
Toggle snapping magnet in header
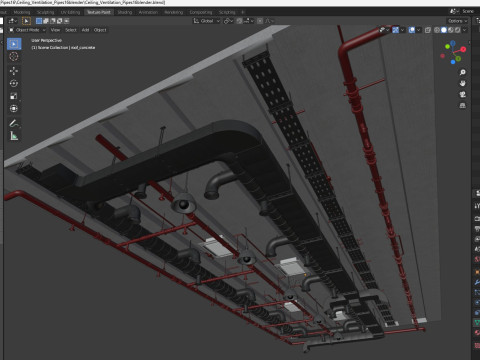click(x=239, y=21)
